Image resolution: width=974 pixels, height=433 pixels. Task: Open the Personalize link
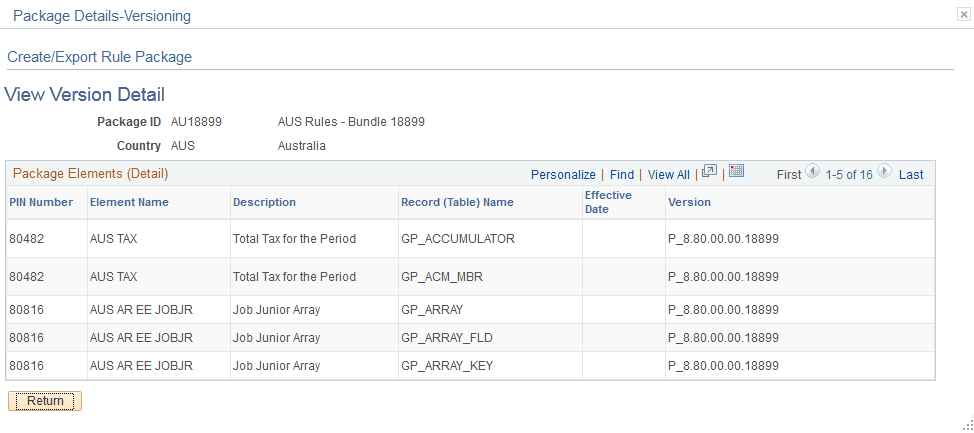563,175
